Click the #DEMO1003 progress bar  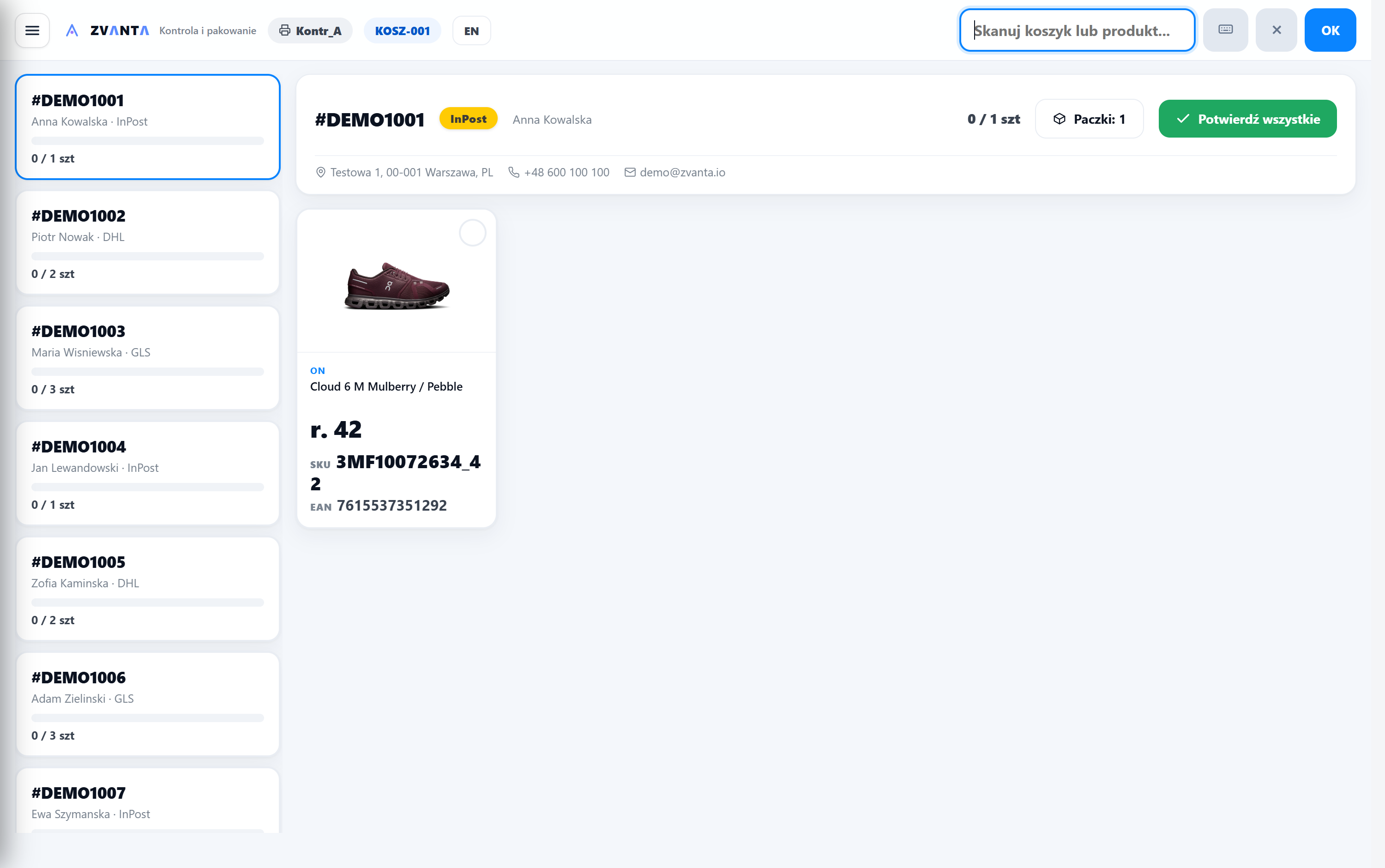[148, 371]
